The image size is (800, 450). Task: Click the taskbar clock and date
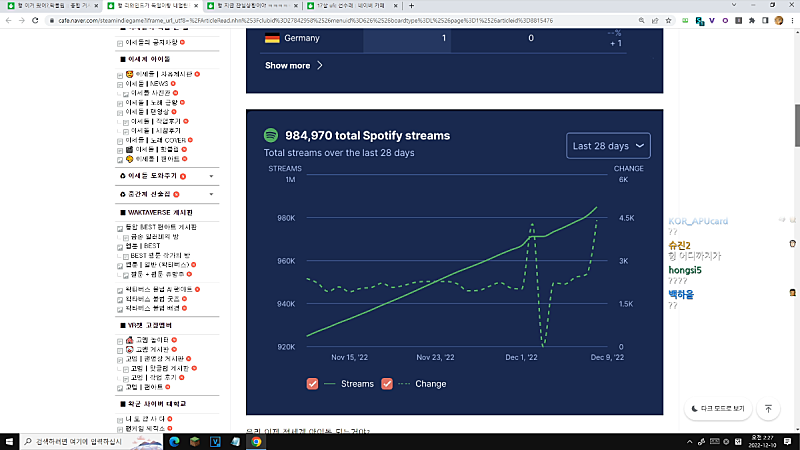pyautogui.click(x=762, y=441)
